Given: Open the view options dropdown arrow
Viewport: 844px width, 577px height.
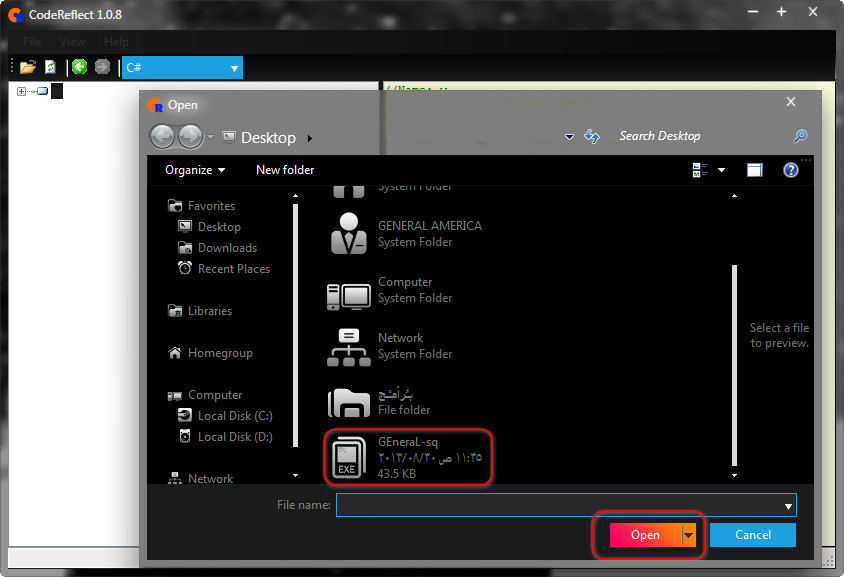Looking at the screenshot, I should (x=721, y=170).
